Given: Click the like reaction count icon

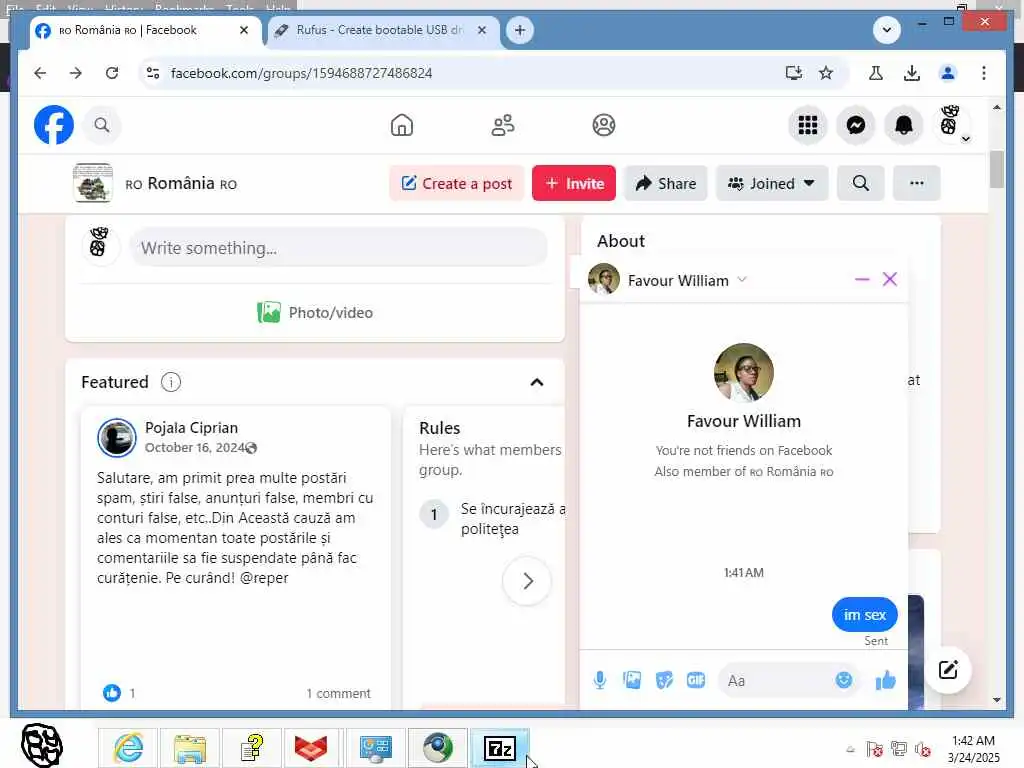Looking at the screenshot, I should [x=112, y=693].
